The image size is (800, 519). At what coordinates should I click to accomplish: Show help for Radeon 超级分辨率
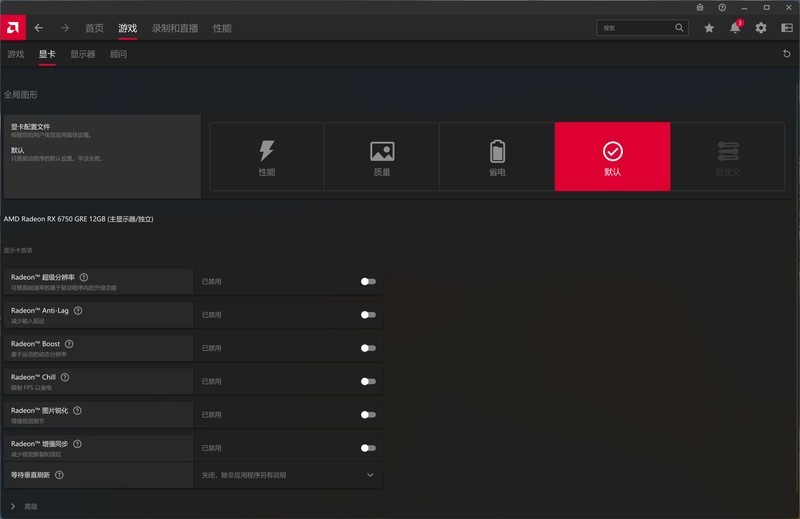coord(84,277)
